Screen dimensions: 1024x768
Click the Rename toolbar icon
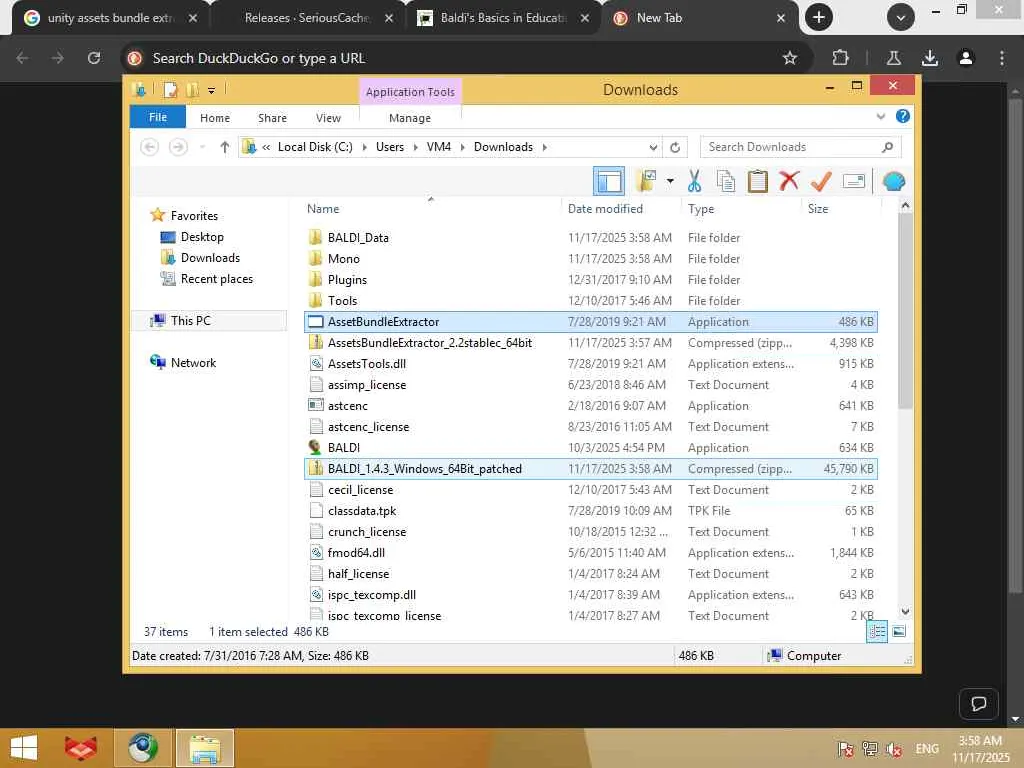[854, 181]
